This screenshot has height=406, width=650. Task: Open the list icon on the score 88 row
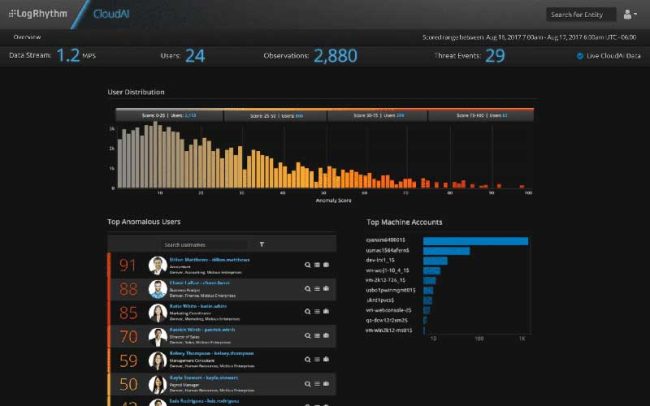[316, 289]
